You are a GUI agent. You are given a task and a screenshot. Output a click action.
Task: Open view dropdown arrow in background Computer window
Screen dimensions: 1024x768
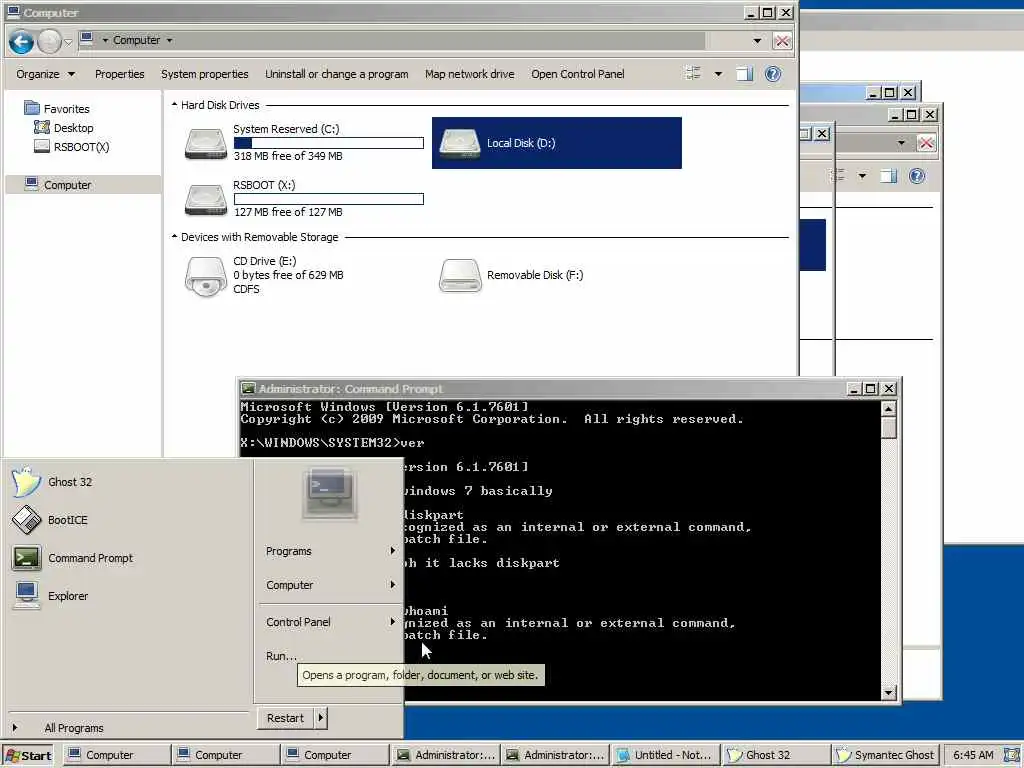pos(862,176)
